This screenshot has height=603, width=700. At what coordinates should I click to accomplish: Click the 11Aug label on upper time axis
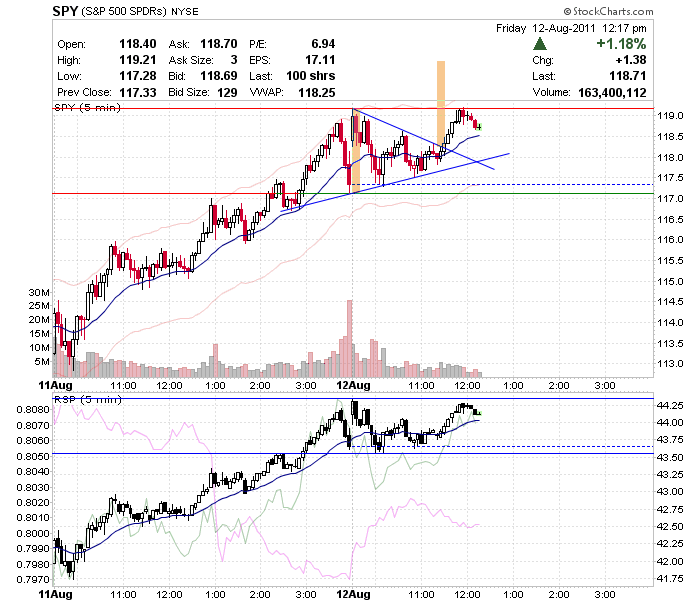55,385
